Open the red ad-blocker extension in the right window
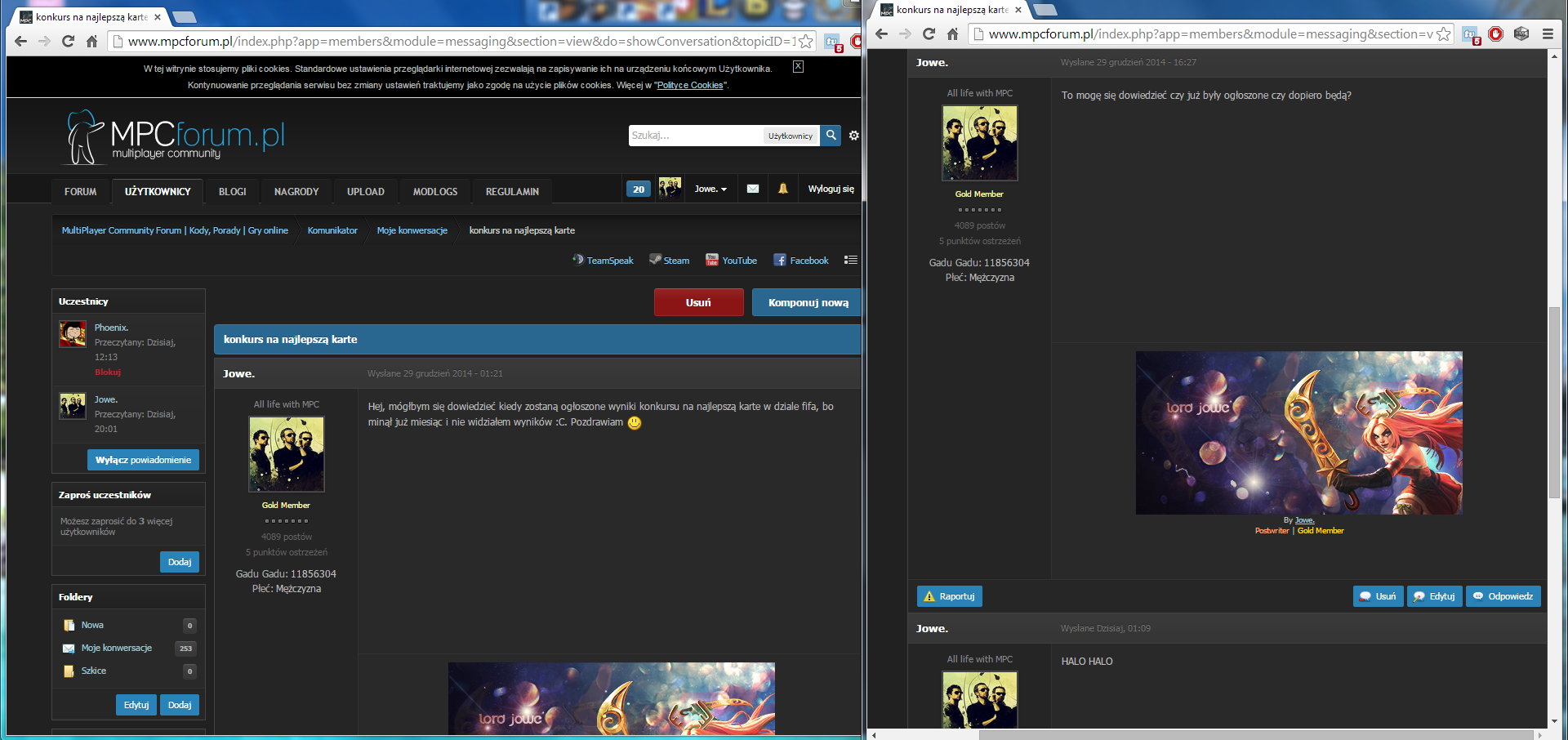 pyautogui.click(x=1496, y=34)
